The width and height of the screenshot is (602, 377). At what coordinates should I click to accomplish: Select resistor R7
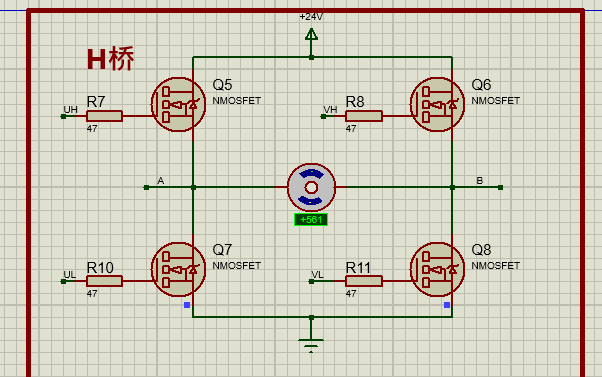[x=104, y=116]
